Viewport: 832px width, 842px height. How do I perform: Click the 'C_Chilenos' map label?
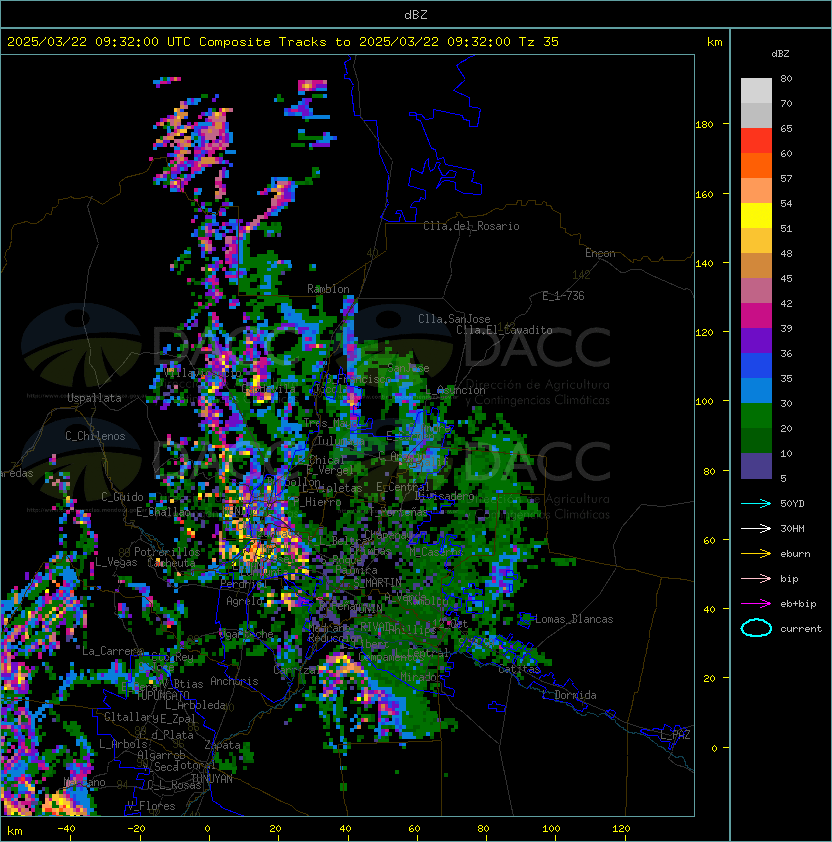95,436
